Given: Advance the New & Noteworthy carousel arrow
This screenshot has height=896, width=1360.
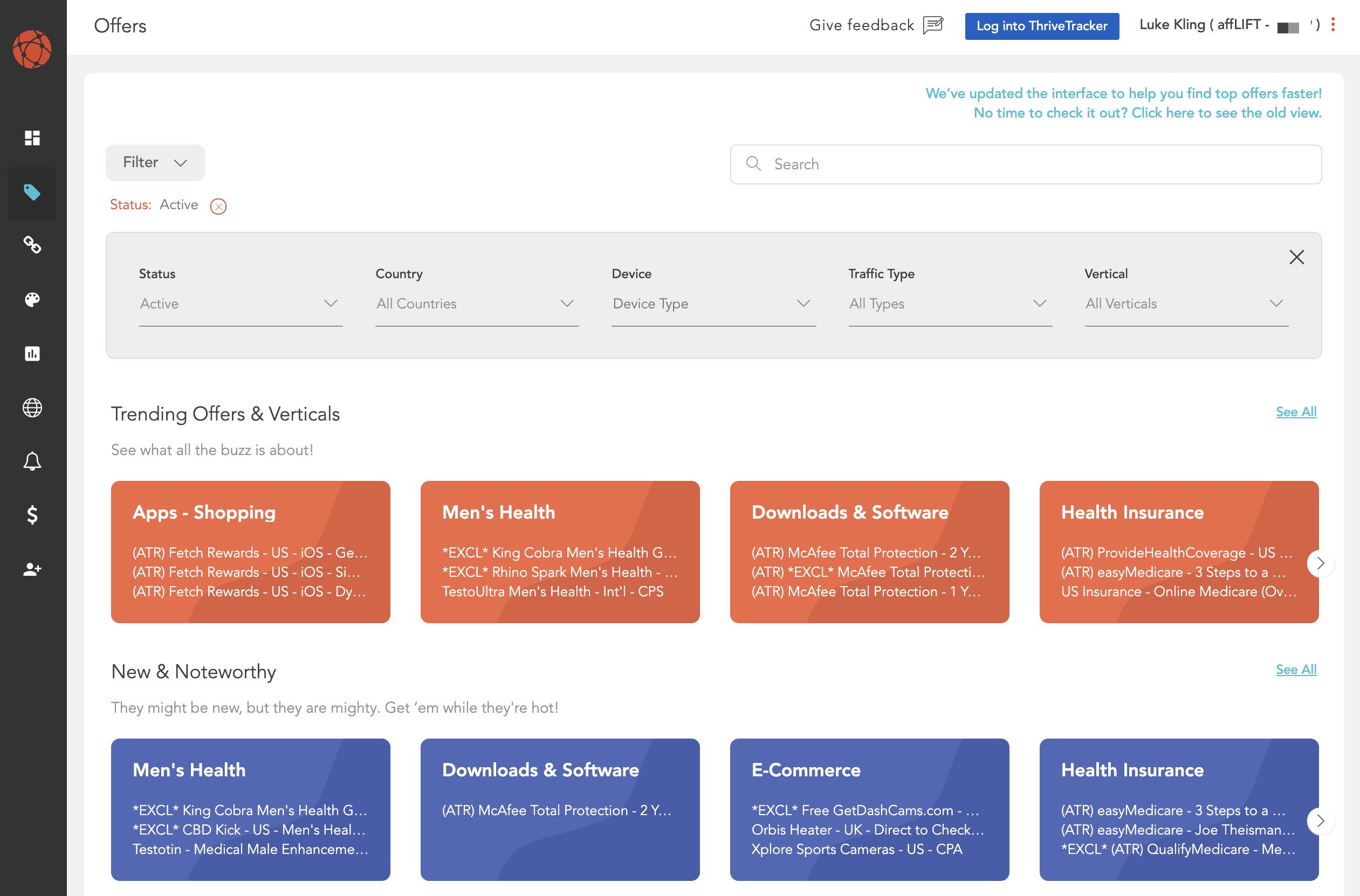Looking at the screenshot, I should click(1320, 821).
